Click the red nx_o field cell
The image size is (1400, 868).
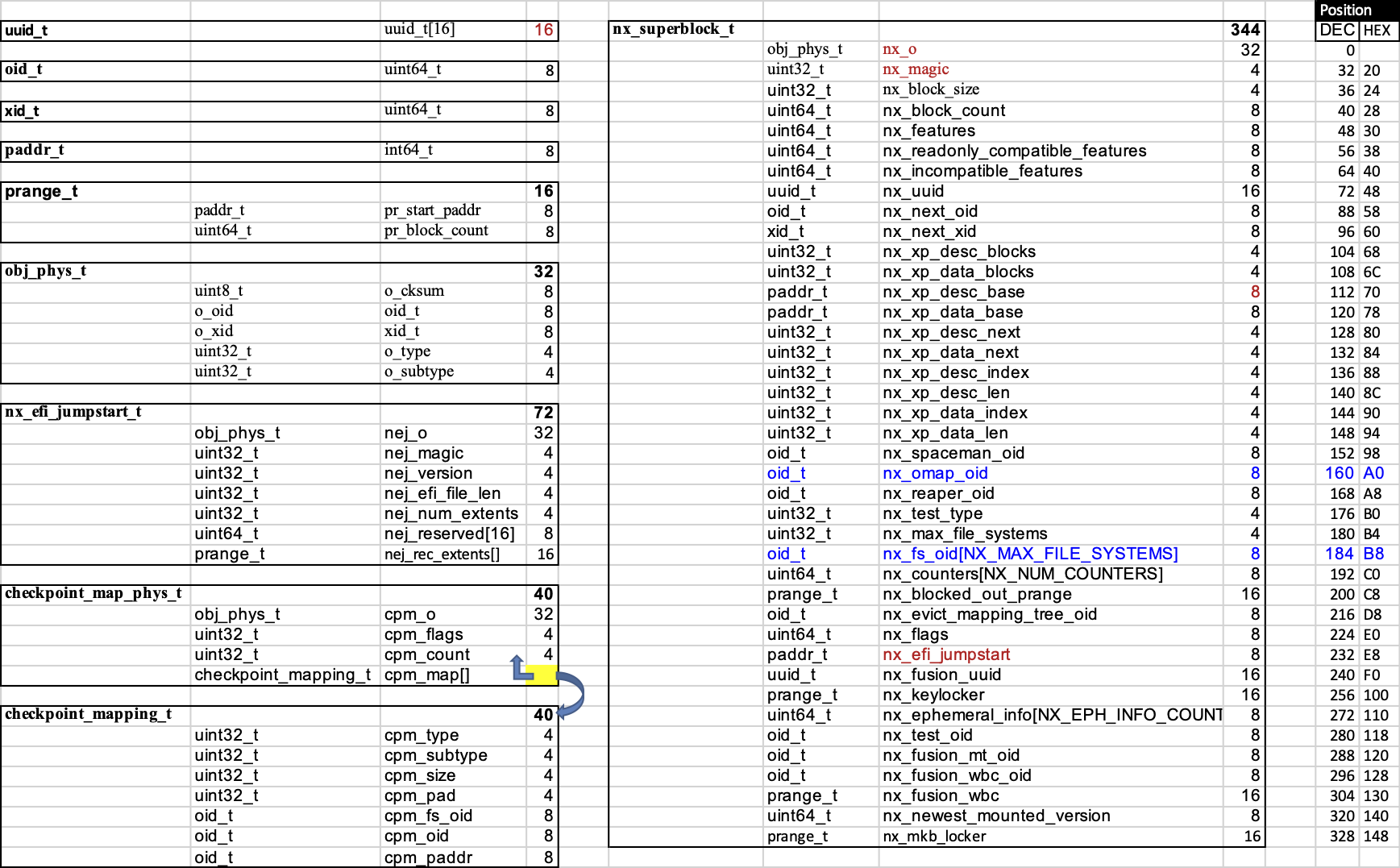click(x=1051, y=50)
